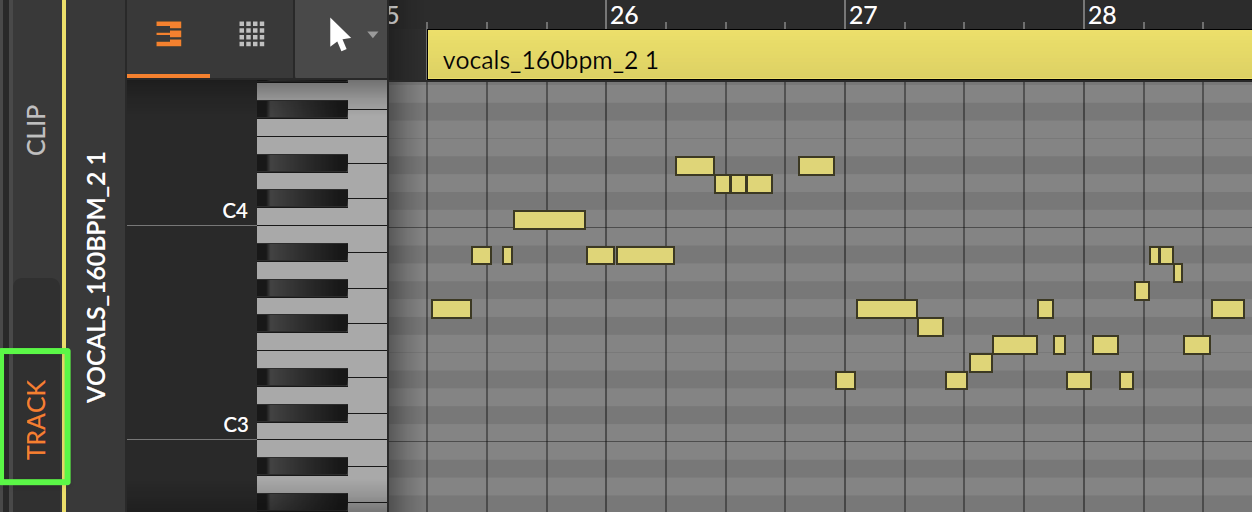Screen dimensions: 1252x512
Task: Select the lowest note just before bar 27
Action: [x=845, y=380]
